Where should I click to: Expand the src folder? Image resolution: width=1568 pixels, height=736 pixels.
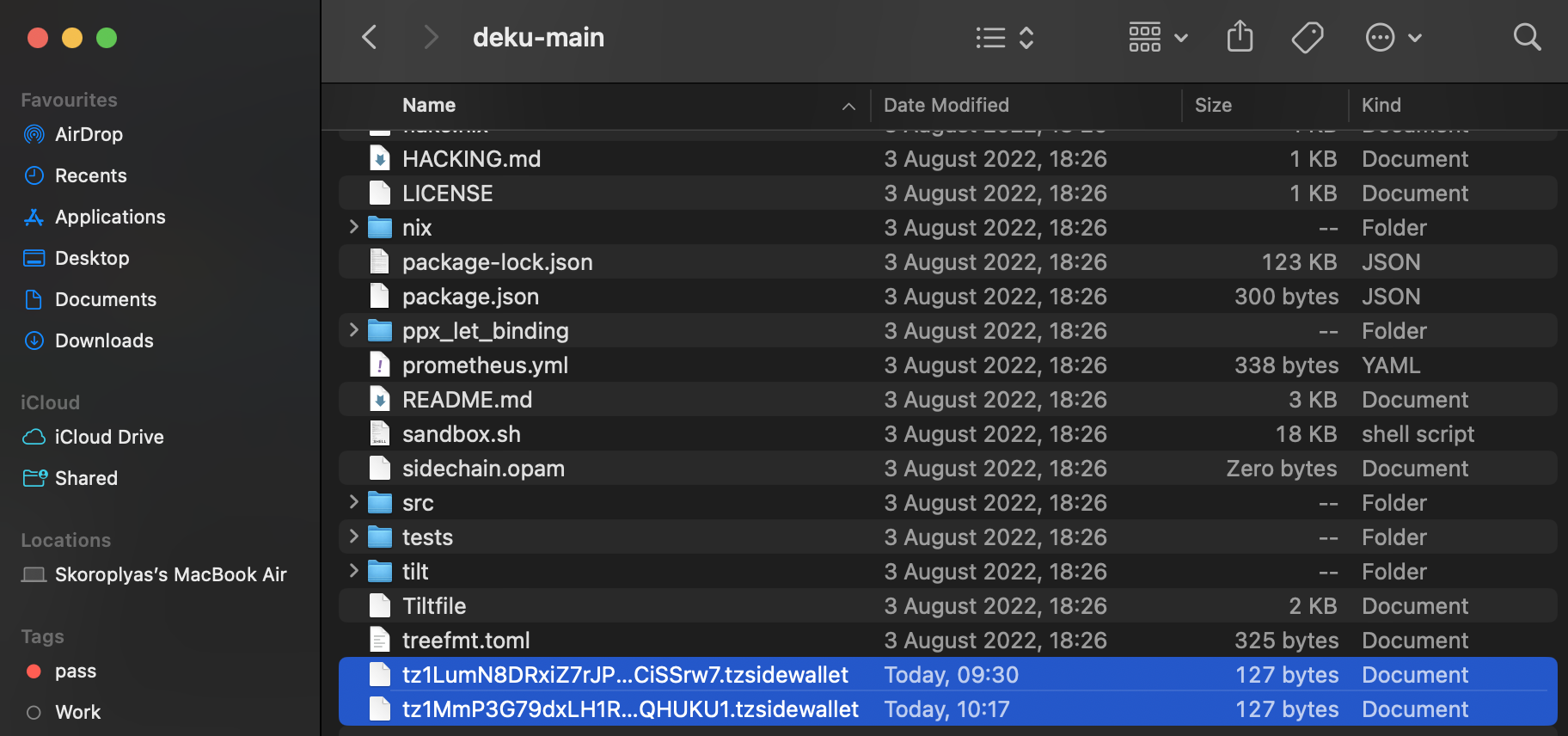(x=353, y=502)
